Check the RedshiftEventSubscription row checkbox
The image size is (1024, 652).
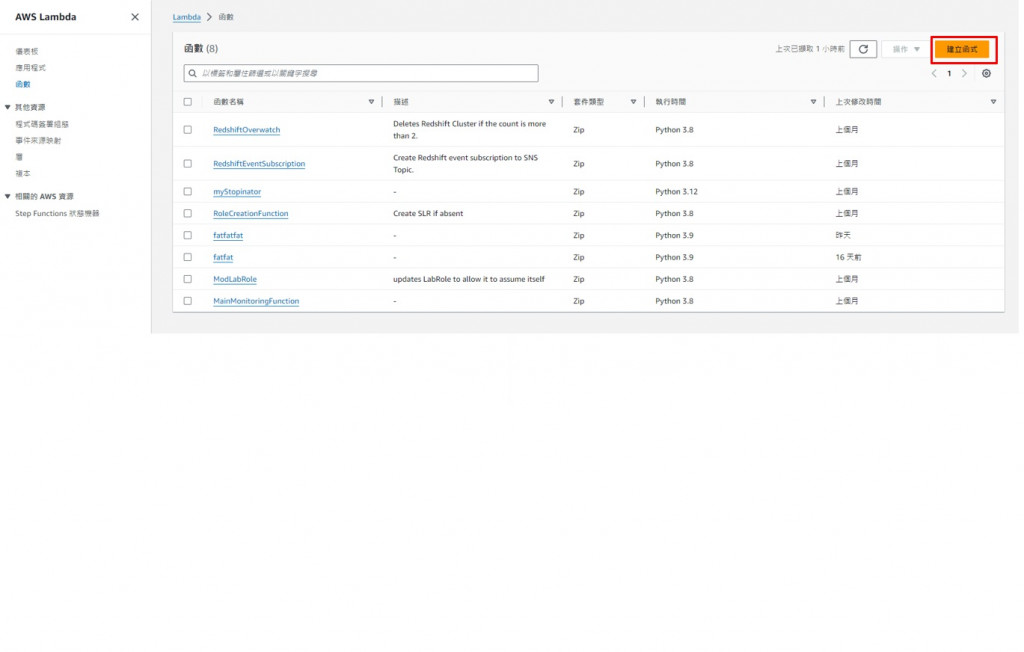[x=187, y=163]
